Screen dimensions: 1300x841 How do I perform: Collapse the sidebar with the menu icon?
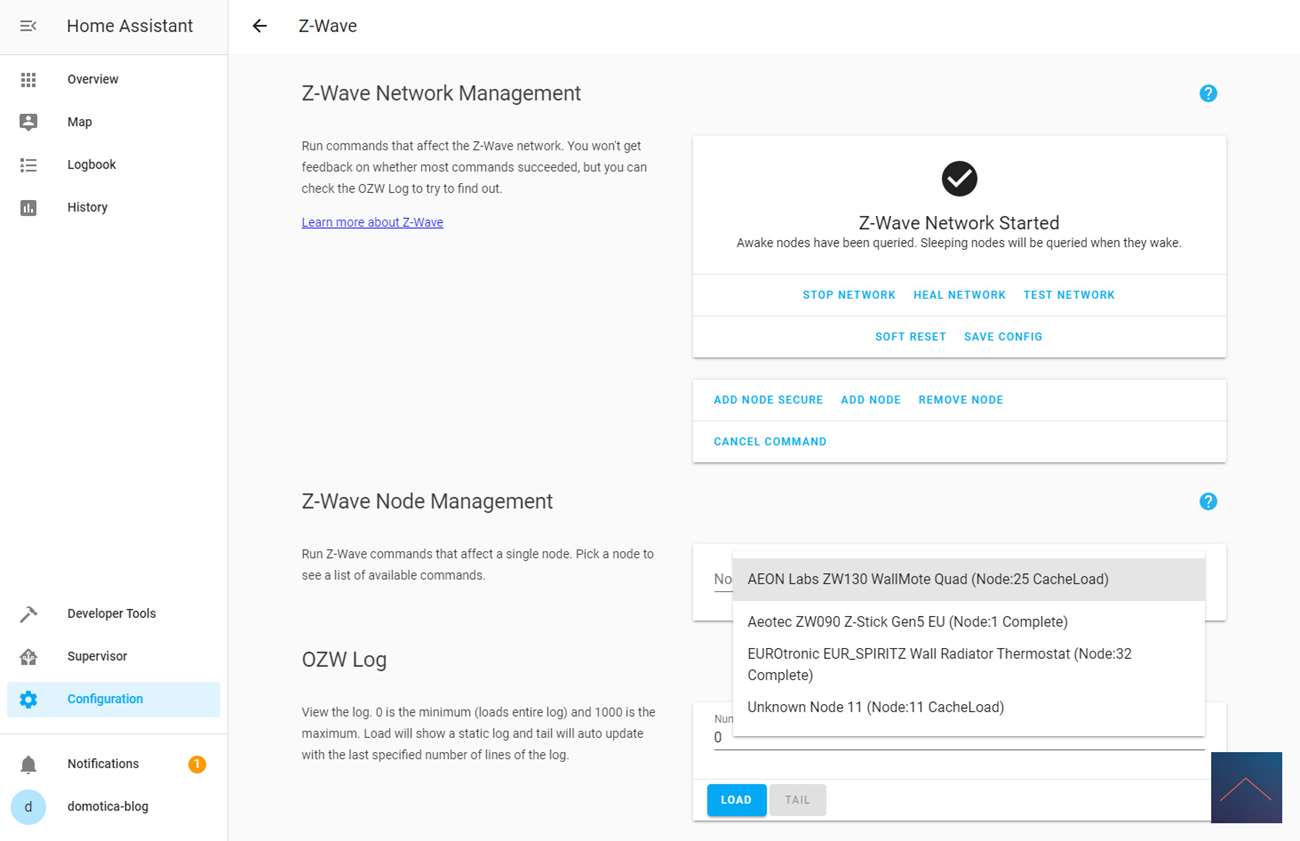tap(28, 26)
